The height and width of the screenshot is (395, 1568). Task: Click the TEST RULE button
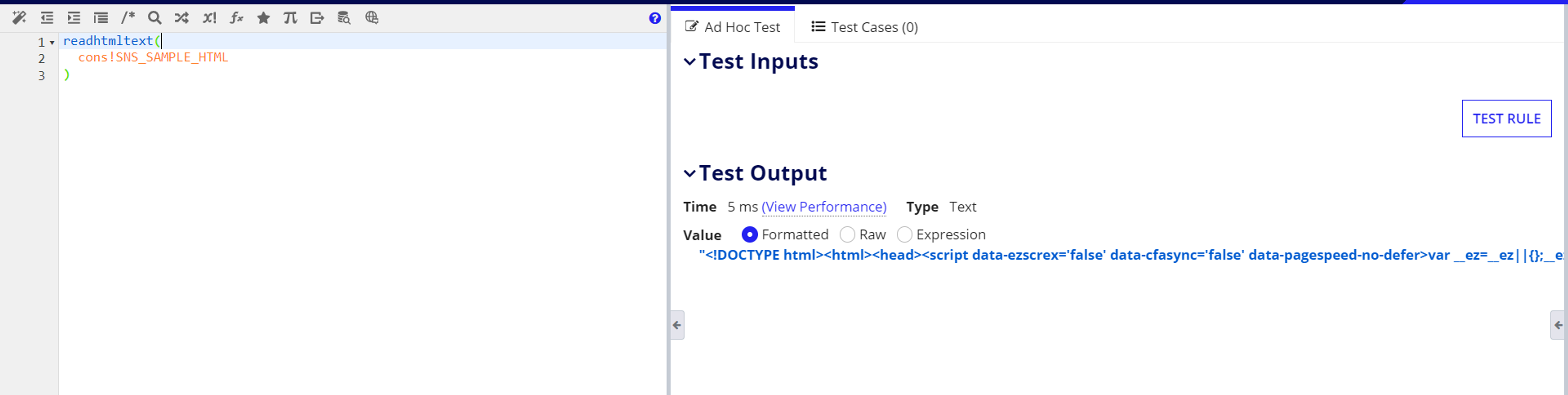(x=1506, y=119)
